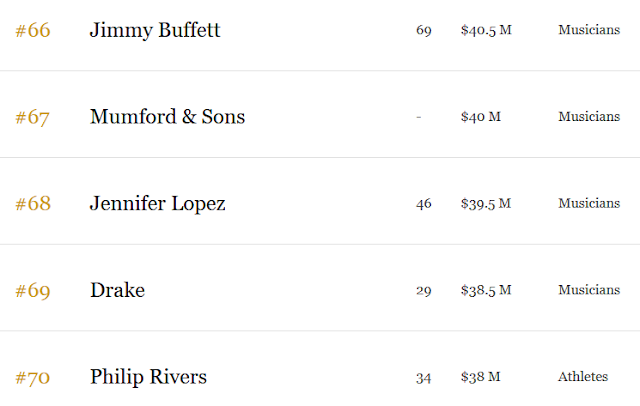Select the $40 M earnings figure
640x406 pixels.
[480, 117]
